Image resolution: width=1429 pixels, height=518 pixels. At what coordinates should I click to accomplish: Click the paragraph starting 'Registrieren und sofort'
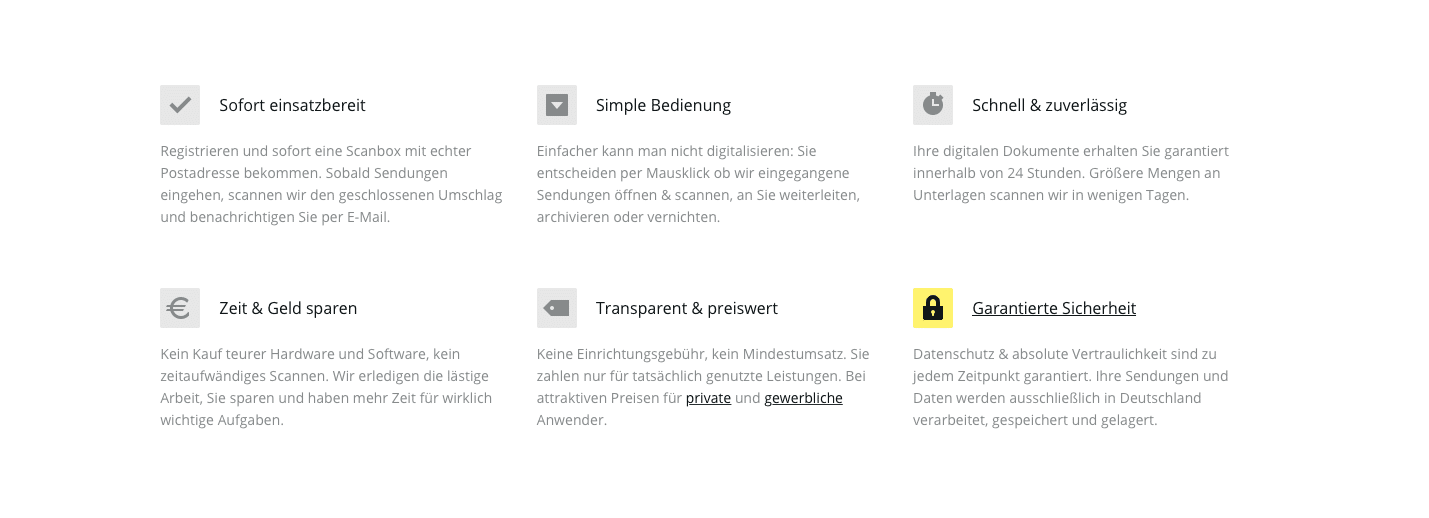[331, 184]
